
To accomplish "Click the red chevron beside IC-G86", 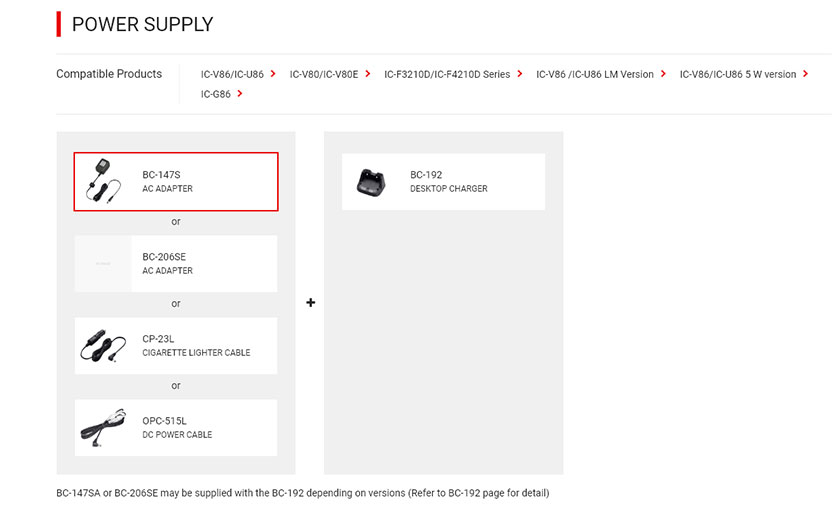I will 239,94.
